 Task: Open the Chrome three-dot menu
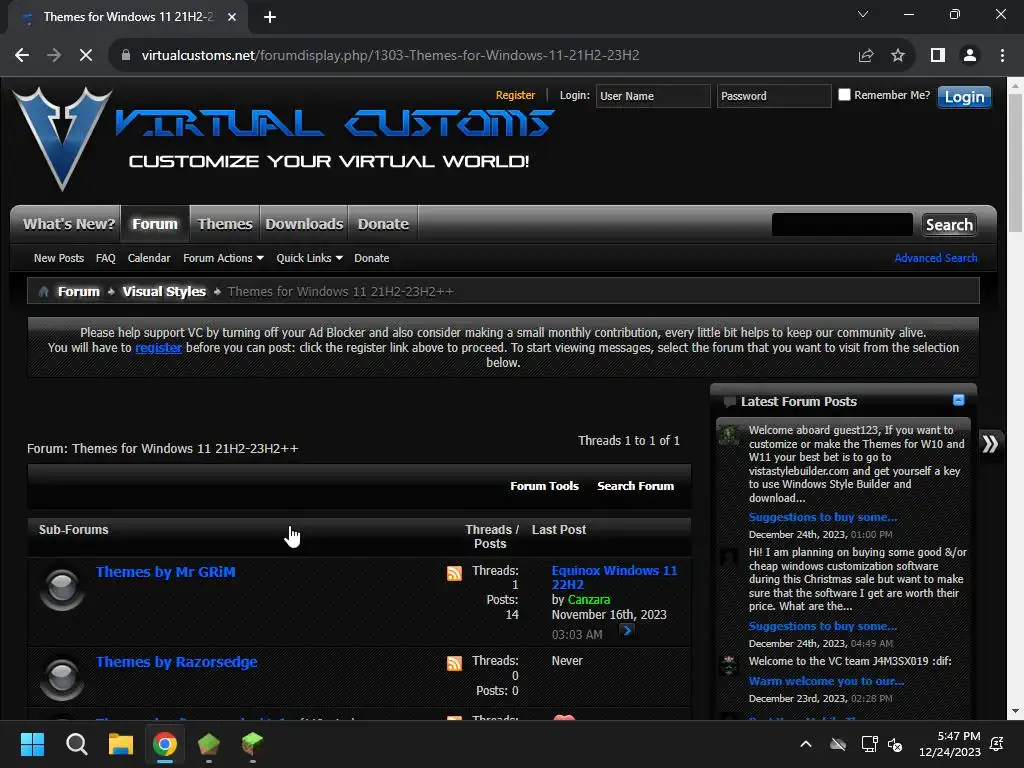pyautogui.click(x=1002, y=56)
